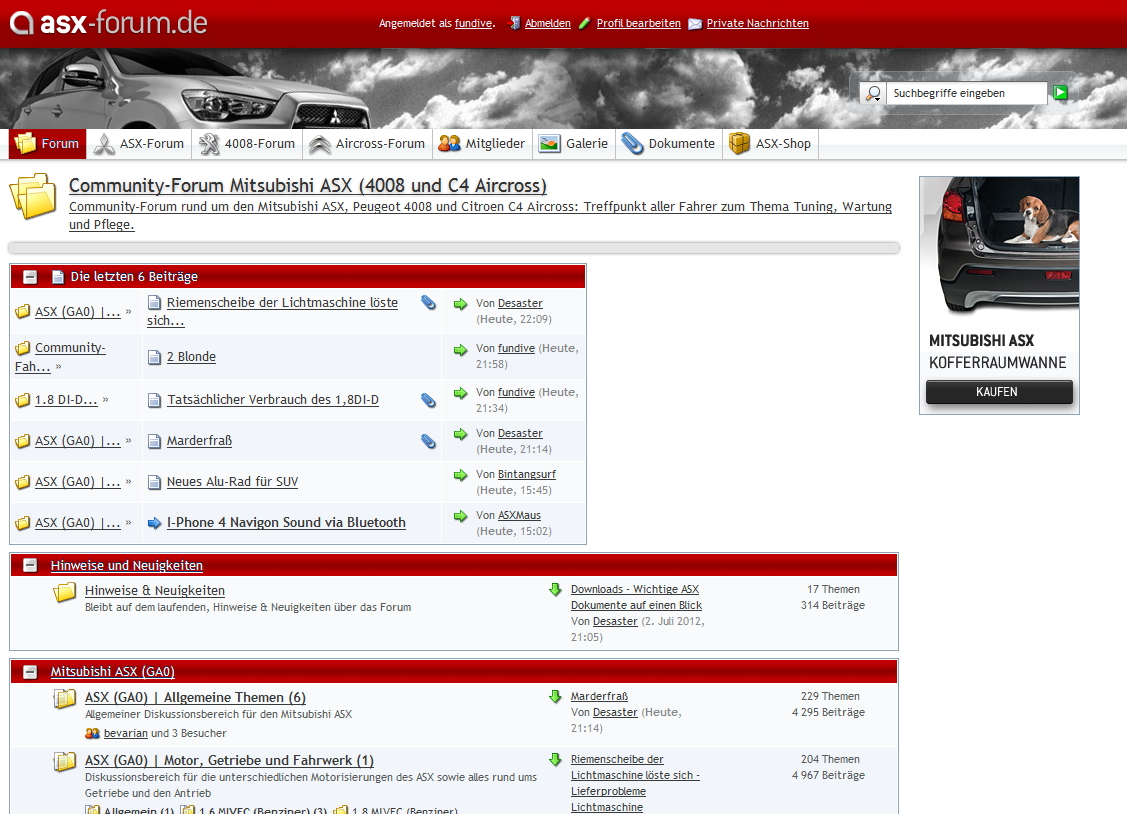Open Private Nachrichten link
Image resolution: width=1127 pixels, height=814 pixels.
tap(757, 23)
